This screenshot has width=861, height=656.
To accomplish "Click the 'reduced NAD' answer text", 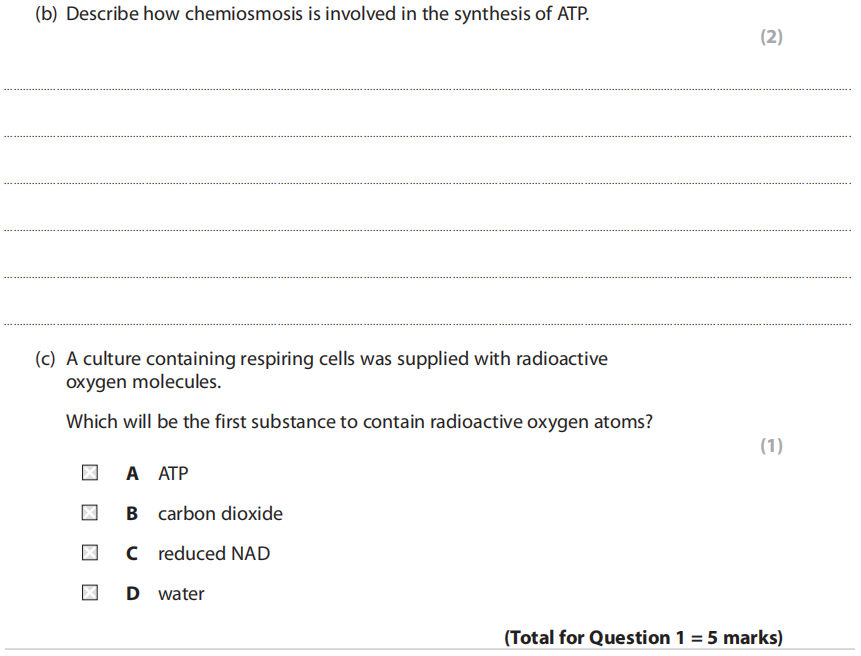I will [x=214, y=553].
